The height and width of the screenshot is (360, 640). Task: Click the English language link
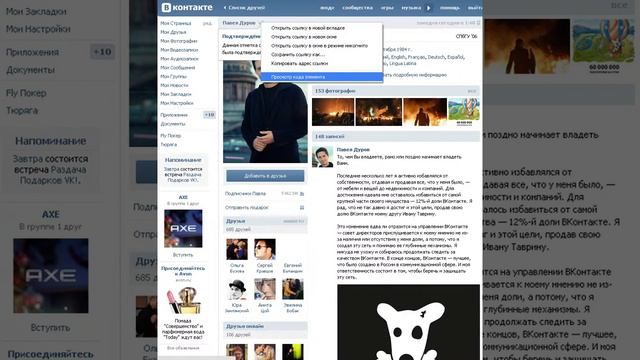pyautogui.click(x=398, y=57)
